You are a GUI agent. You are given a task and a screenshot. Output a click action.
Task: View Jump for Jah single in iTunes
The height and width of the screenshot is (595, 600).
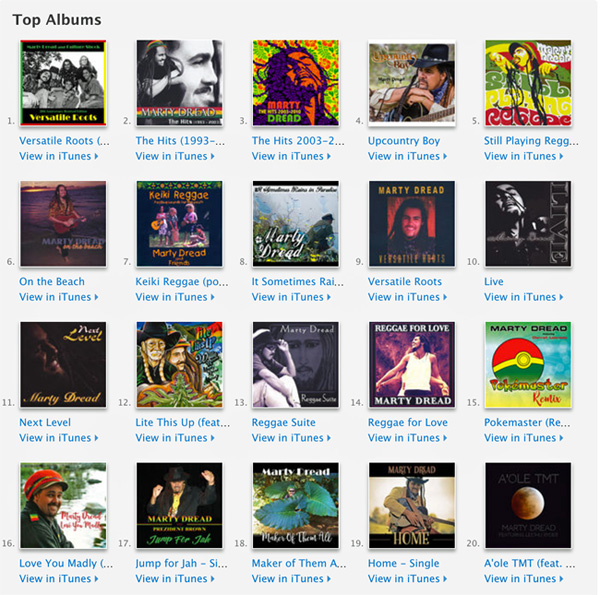tap(175, 579)
